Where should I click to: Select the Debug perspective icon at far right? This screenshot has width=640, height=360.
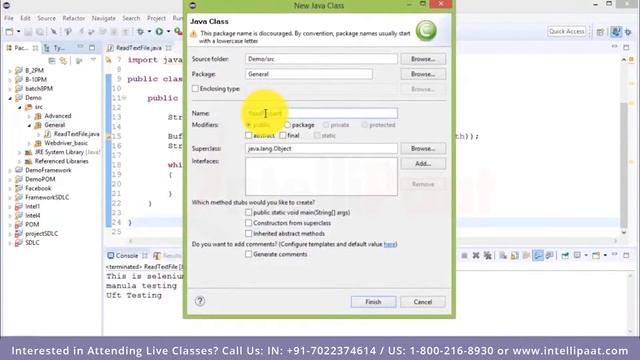pyautogui.click(x=628, y=32)
